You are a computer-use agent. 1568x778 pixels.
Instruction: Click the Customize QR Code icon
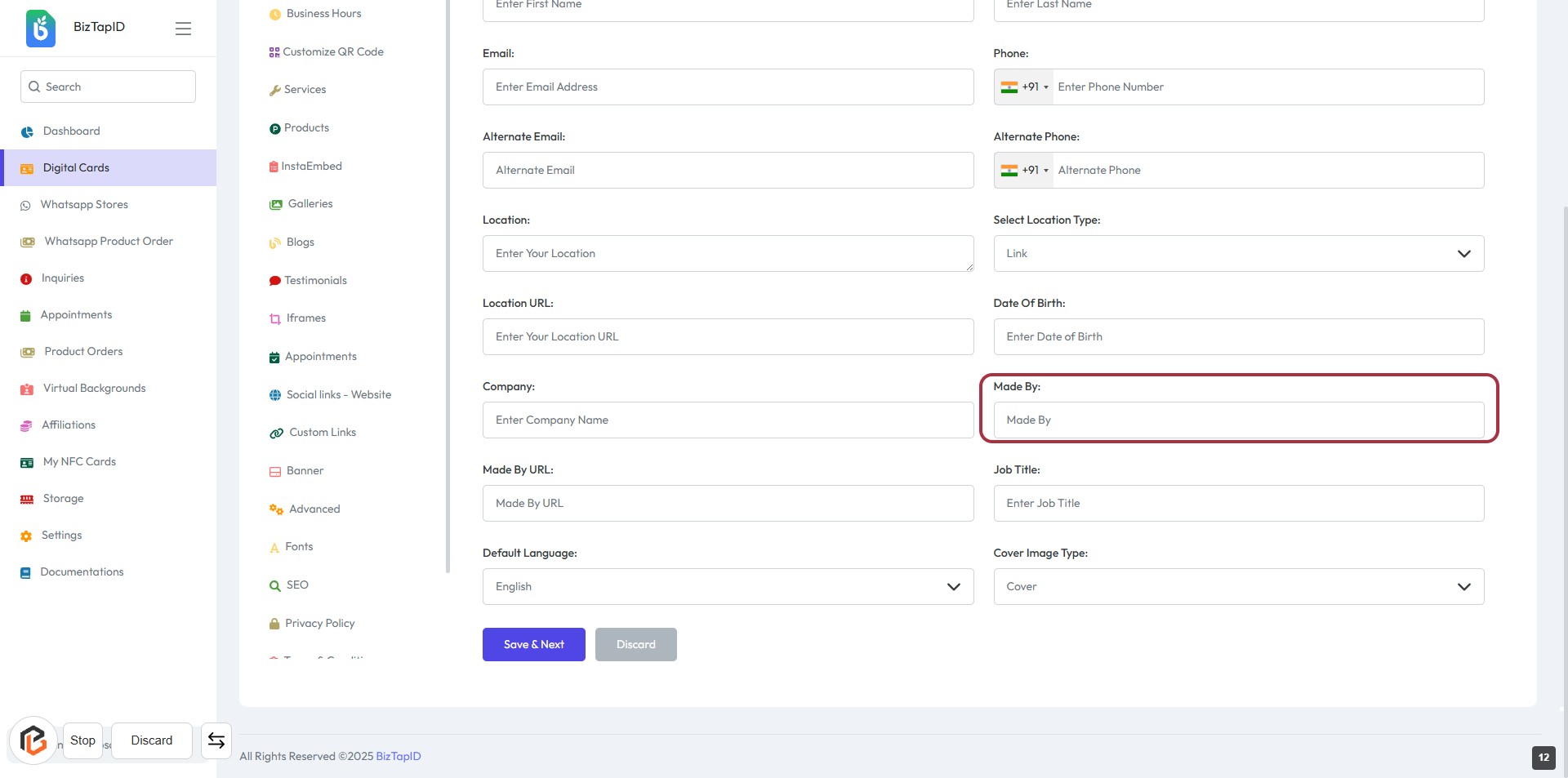274,52
